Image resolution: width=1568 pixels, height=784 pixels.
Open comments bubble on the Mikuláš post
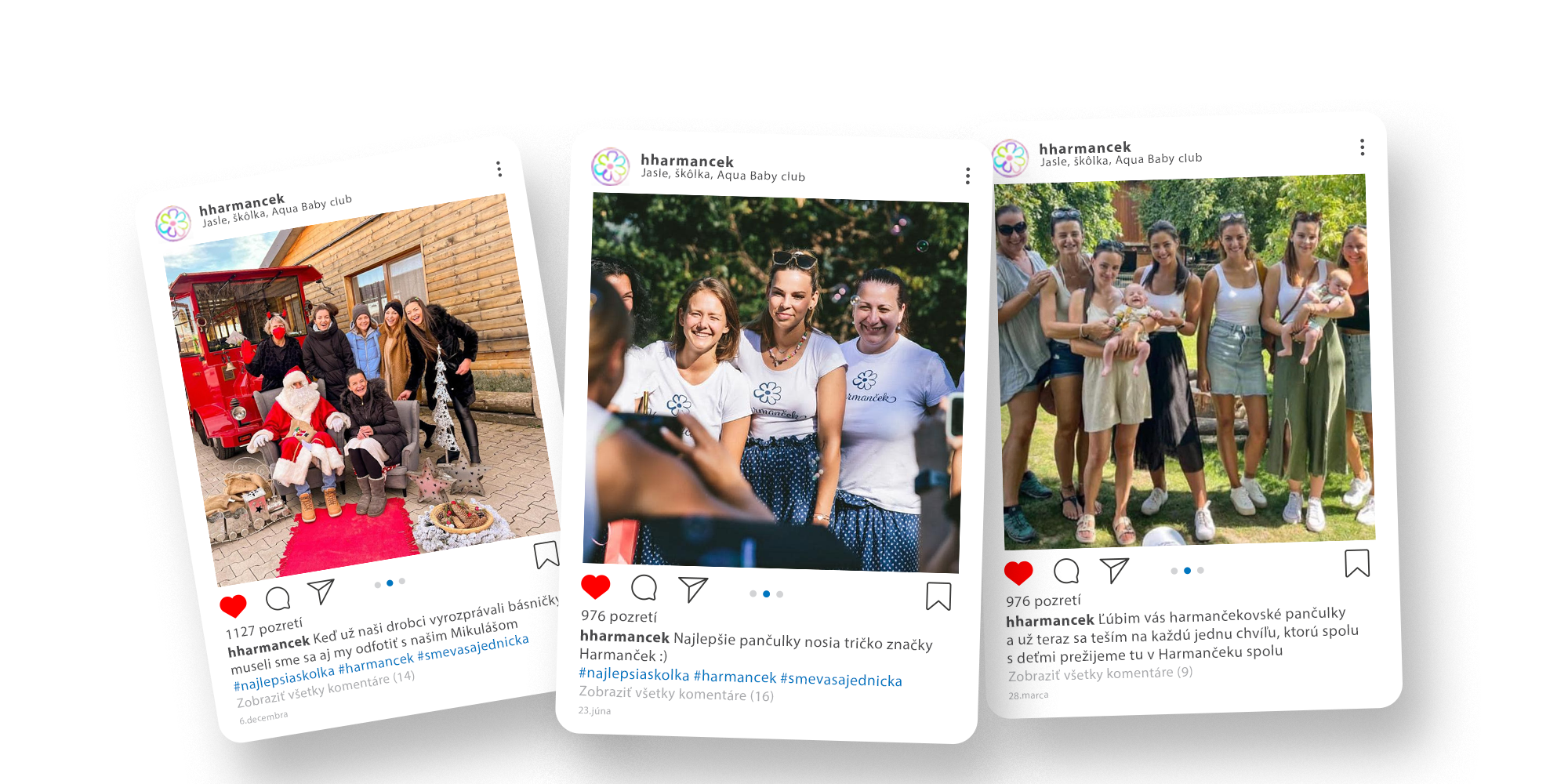click(x=278, y=599)
